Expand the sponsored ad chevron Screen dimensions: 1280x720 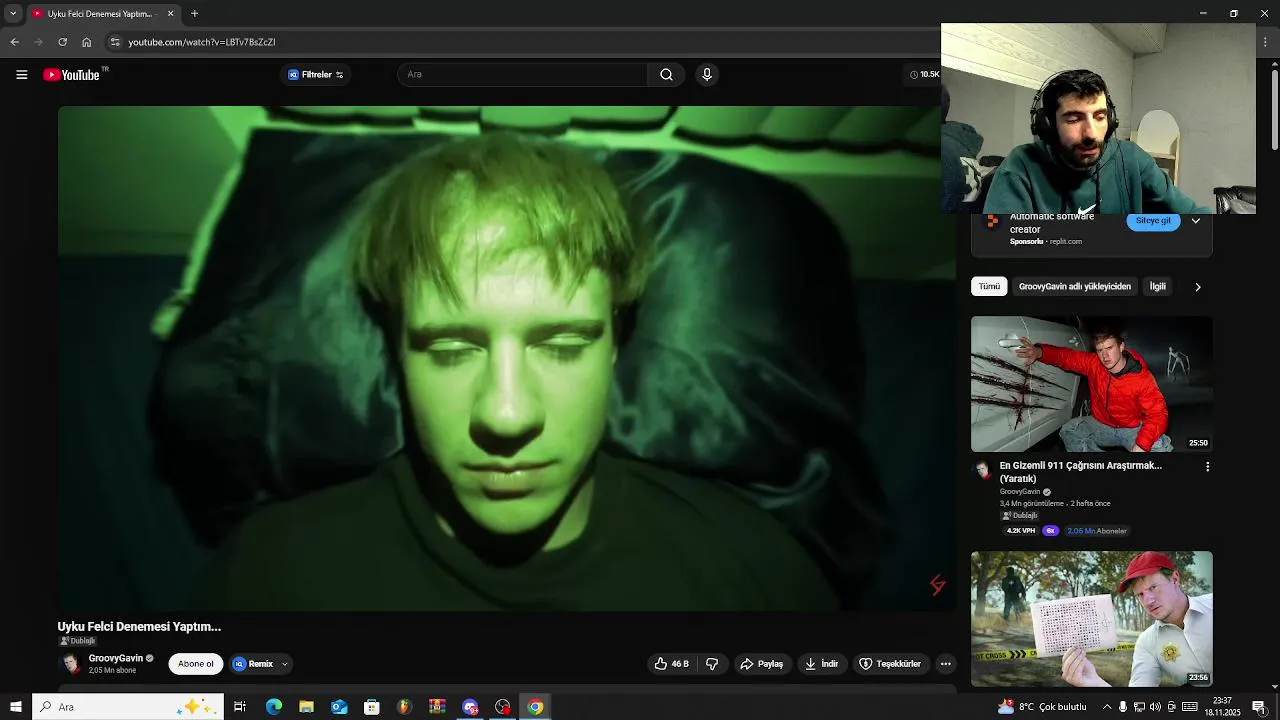coord(1196,221)
